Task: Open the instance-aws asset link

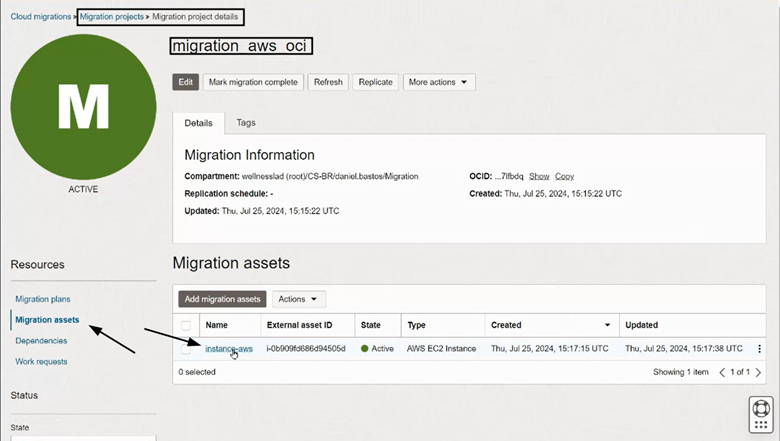Action: click(x=229, y=349)
